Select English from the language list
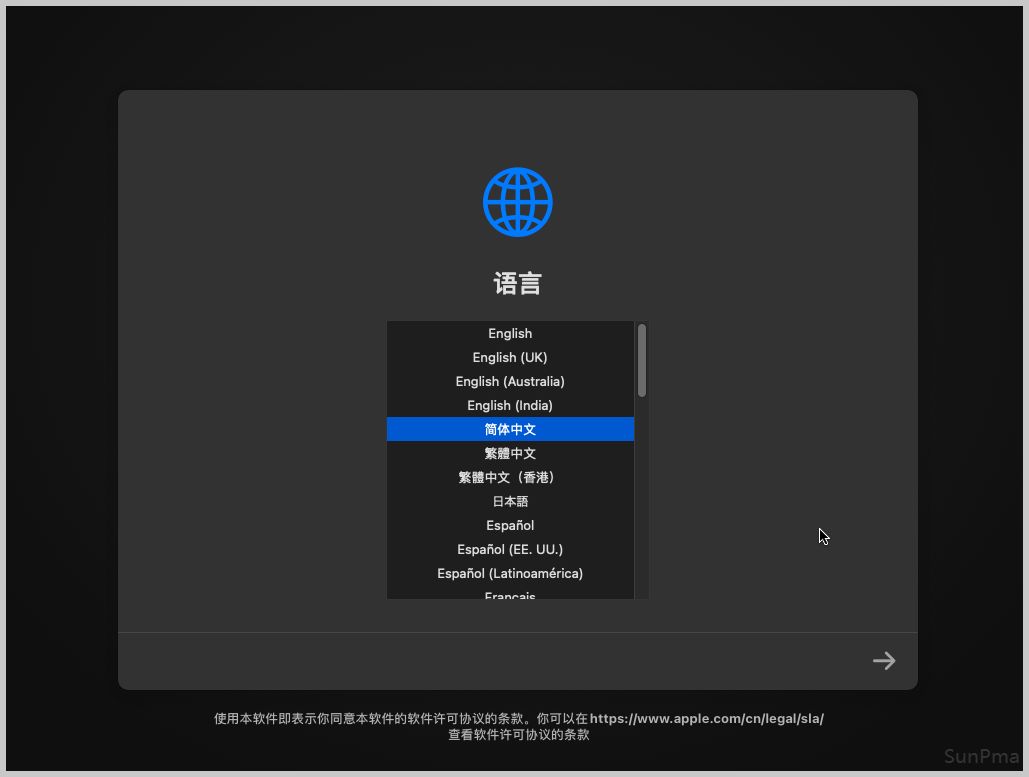Viewport: 1029px width, 777px height. [510, 334]
